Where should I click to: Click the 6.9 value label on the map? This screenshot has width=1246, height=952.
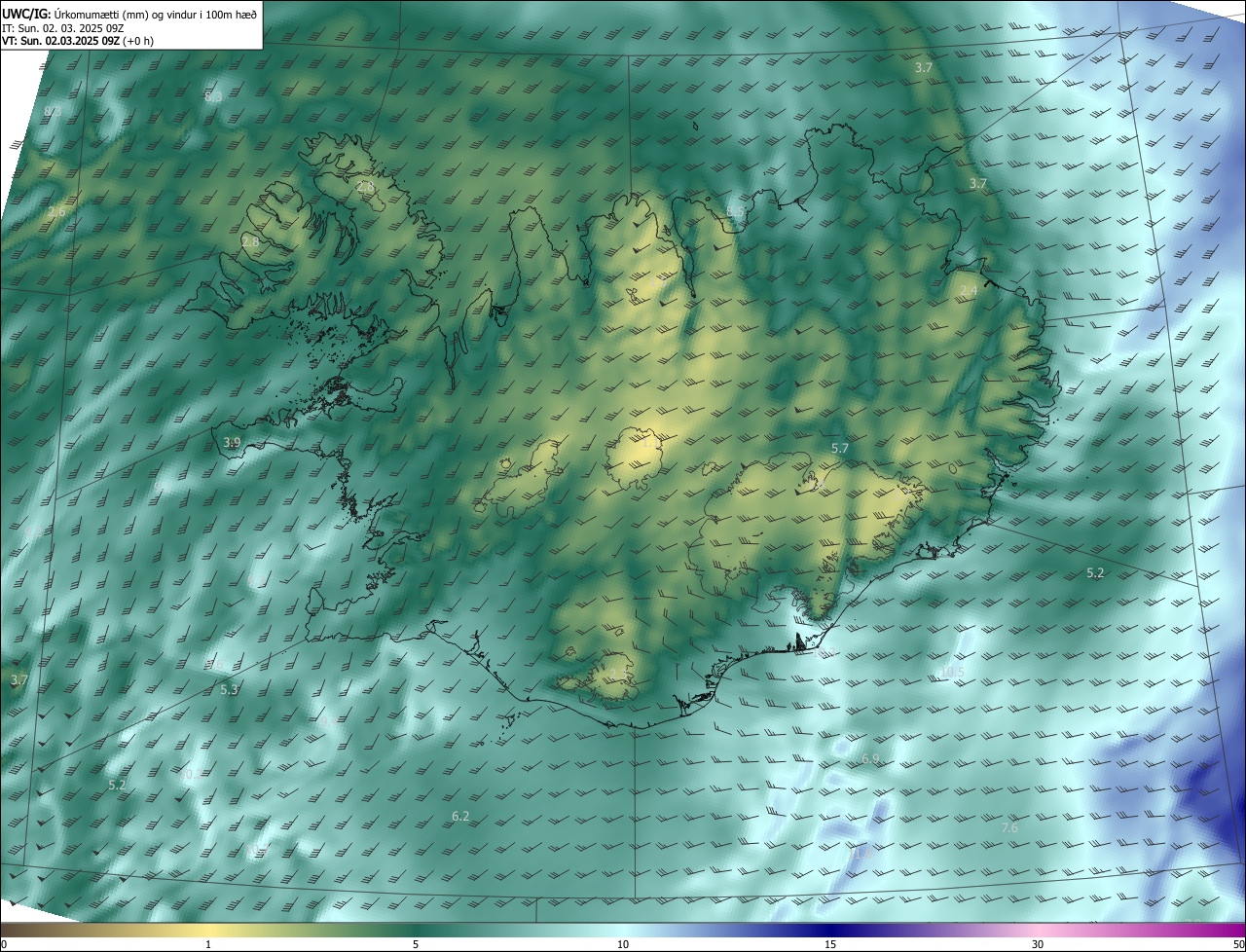coord(870,758)
